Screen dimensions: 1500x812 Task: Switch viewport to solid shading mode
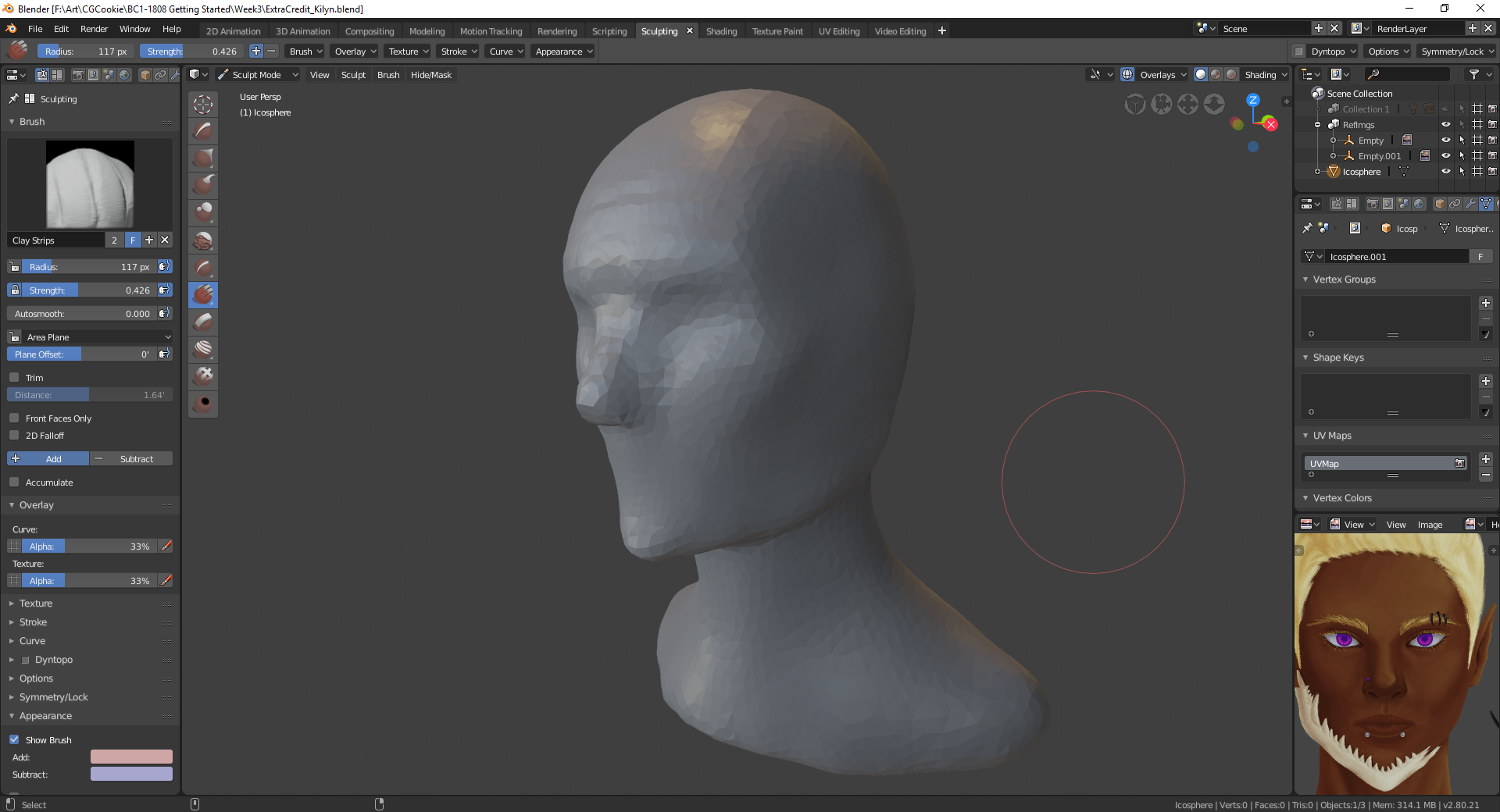tap(1201, 74)
